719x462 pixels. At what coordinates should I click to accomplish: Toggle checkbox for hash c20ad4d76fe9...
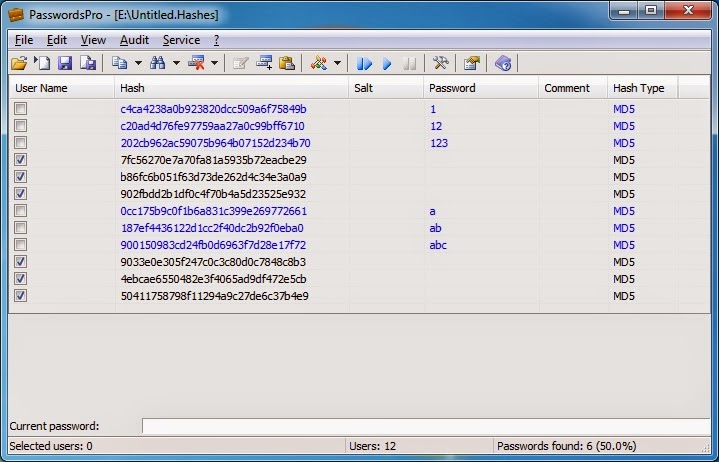pyautogui.click(x=20, y=126)
